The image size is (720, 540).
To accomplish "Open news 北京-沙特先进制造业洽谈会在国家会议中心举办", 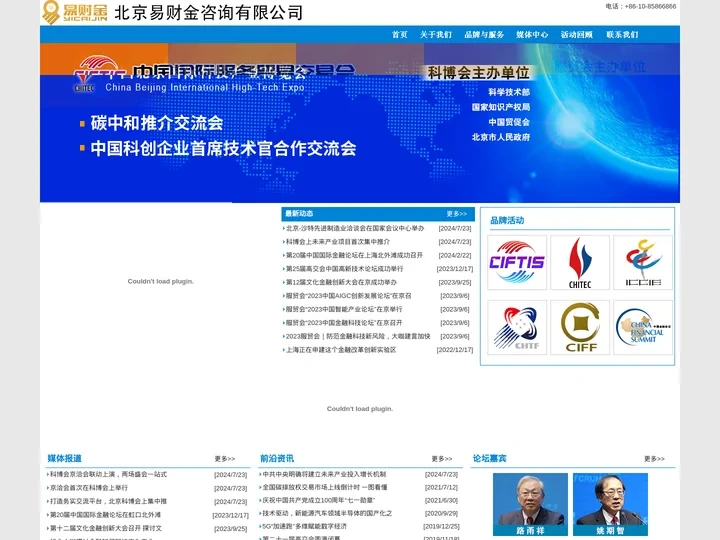I will pyautogui.click(x=354, y=228).
